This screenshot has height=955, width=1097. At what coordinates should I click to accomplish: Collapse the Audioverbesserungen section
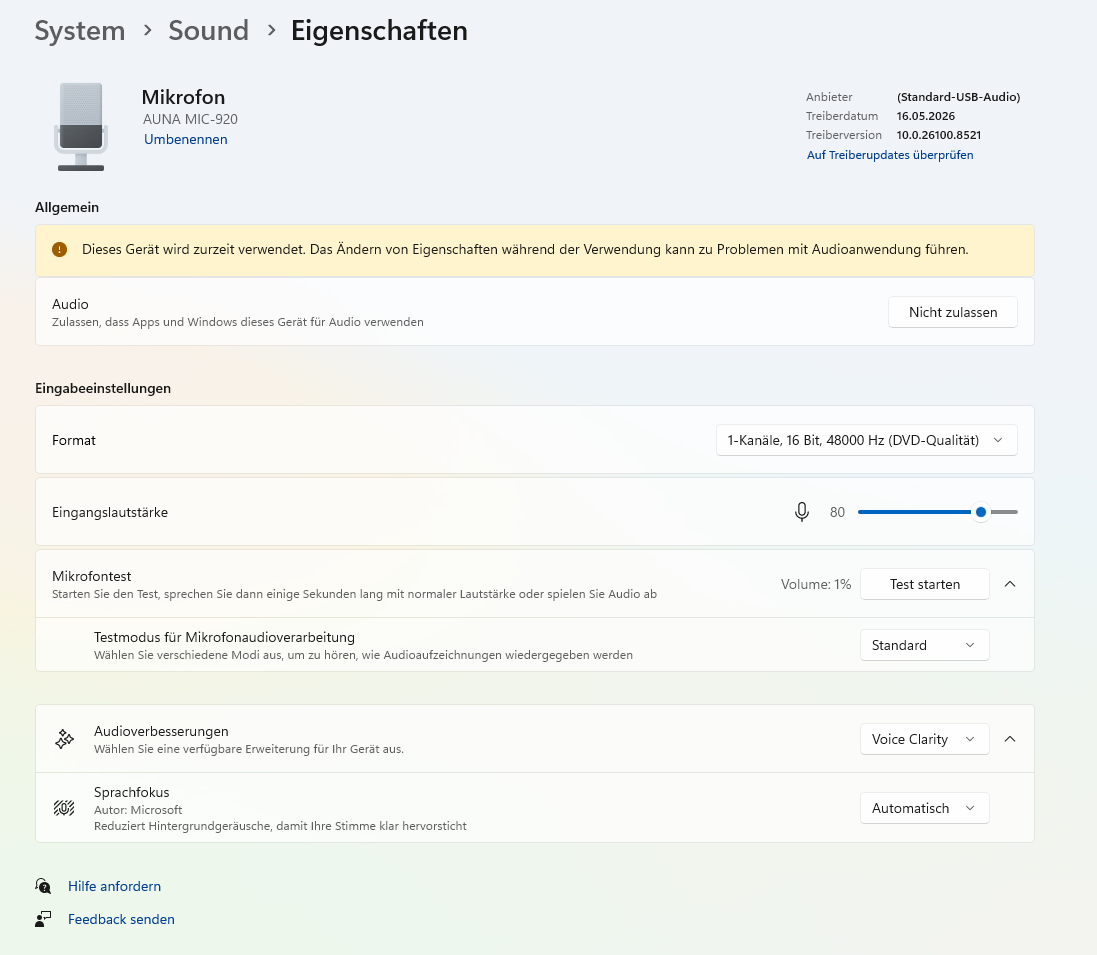click(x=1010, y=740)
